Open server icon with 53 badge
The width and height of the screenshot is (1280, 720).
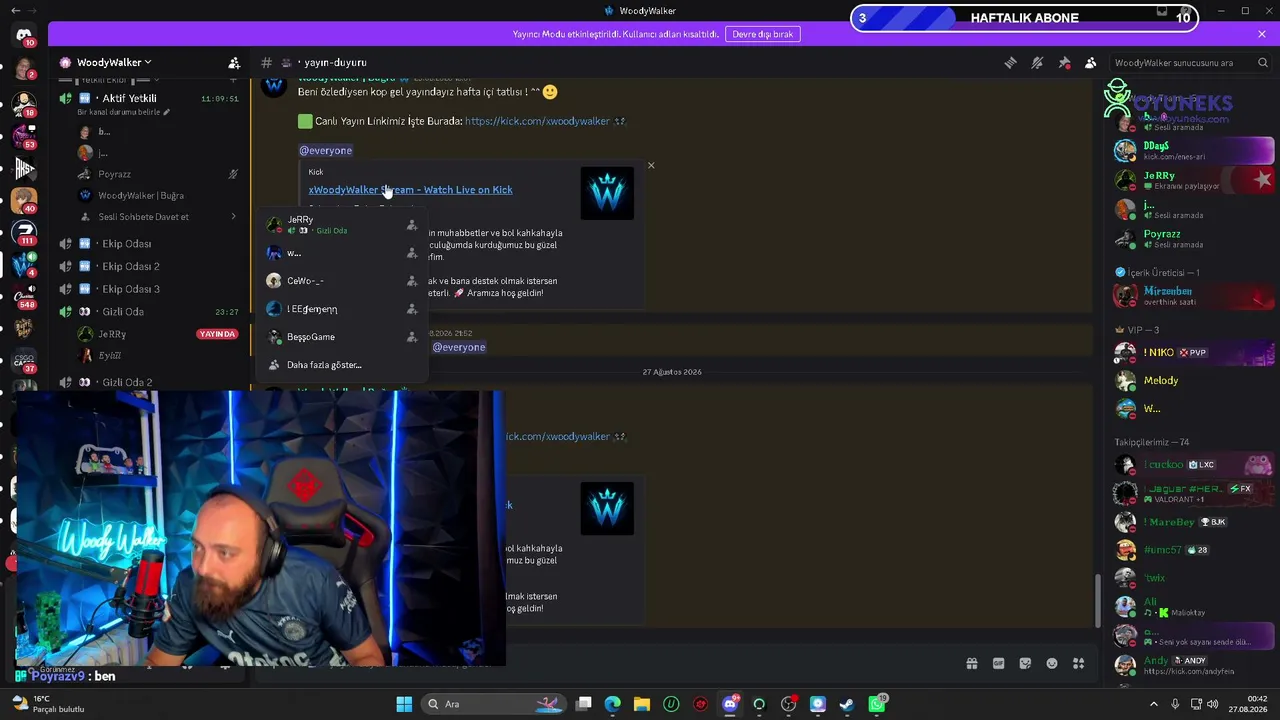[x=24, y=136]
